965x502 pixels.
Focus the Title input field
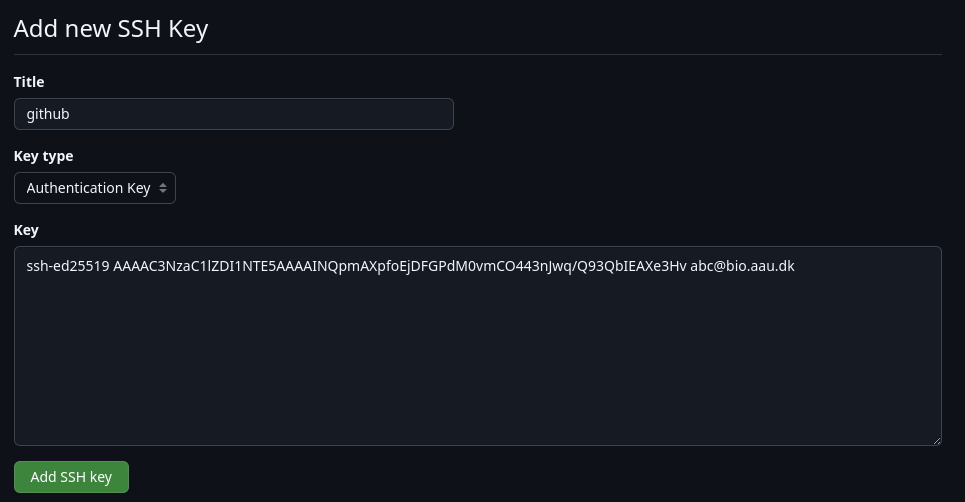tap(234, 114)
